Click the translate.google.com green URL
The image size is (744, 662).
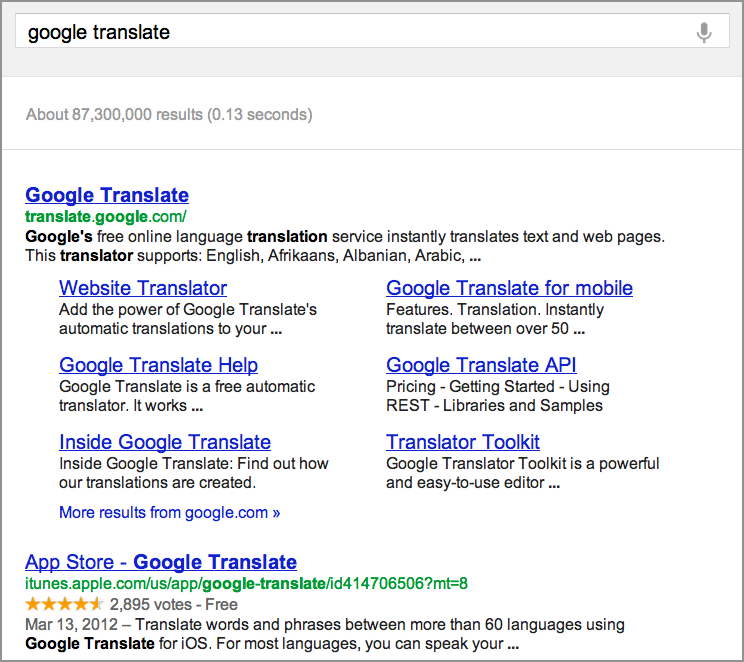point(106,216)
